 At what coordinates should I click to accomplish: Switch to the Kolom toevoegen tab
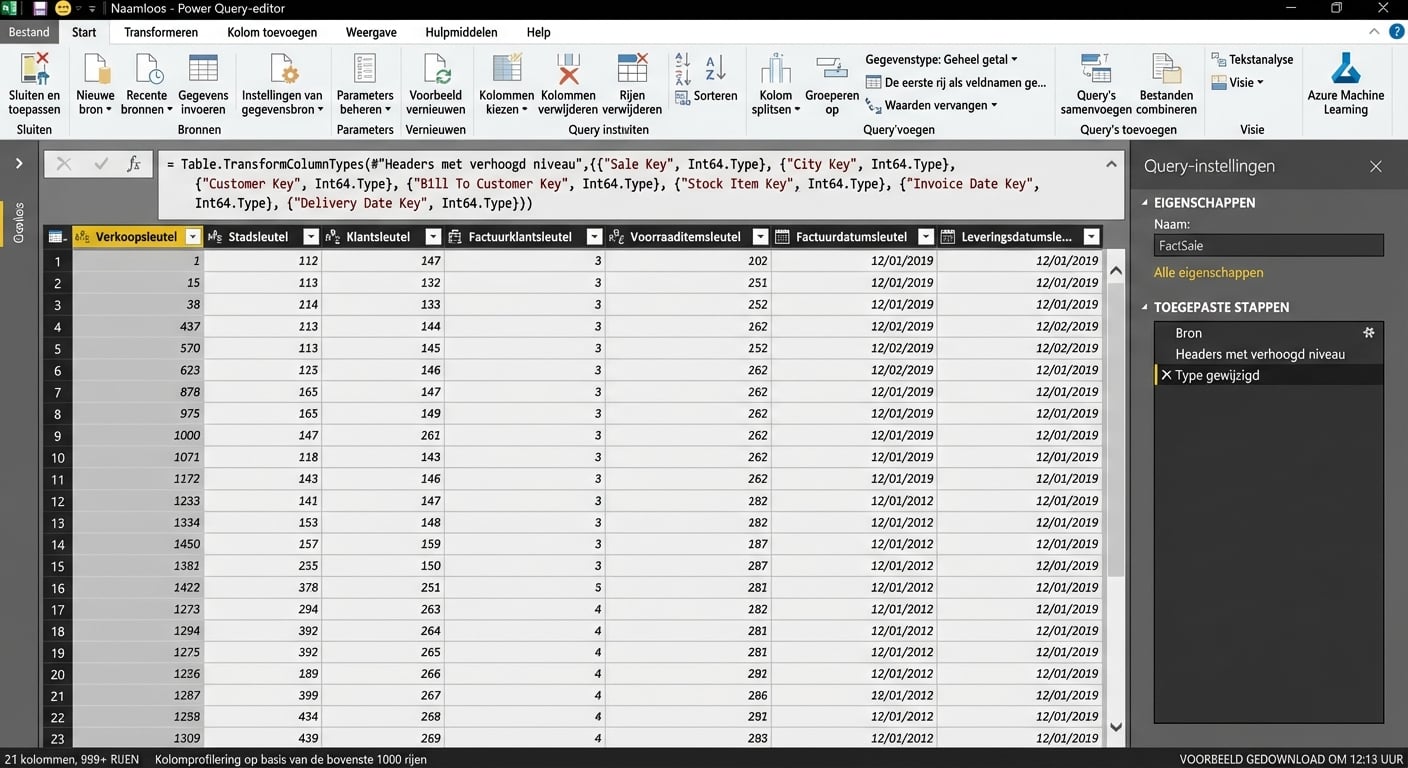270,31
